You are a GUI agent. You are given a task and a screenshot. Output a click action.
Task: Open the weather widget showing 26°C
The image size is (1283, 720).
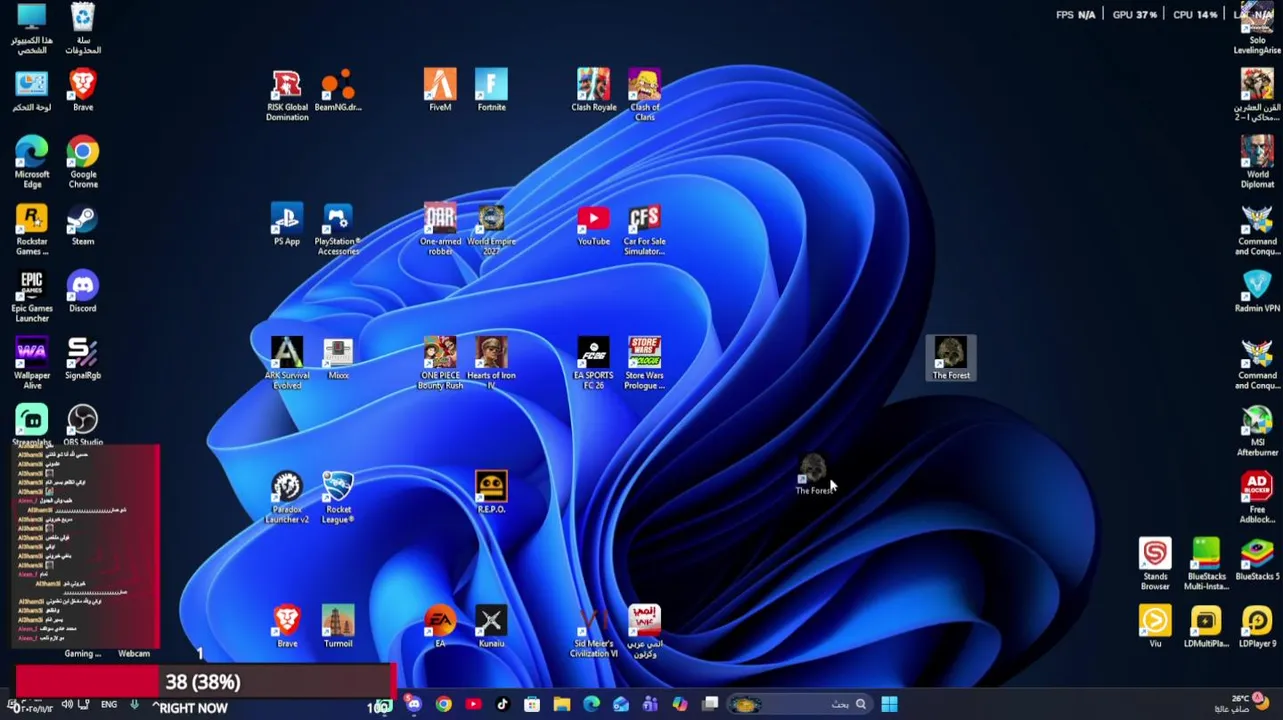click(1240, 703)
